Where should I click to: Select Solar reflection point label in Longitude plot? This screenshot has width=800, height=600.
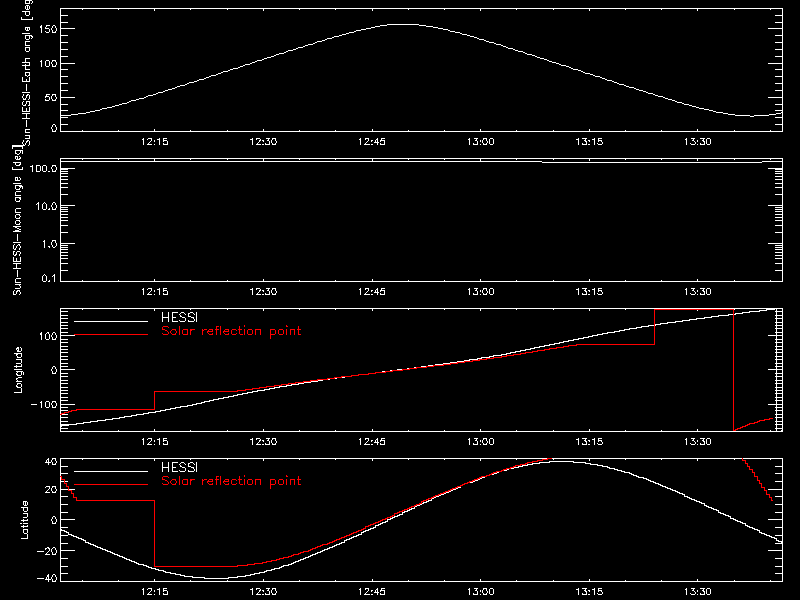pyautogui.click(x=231, y=331)
